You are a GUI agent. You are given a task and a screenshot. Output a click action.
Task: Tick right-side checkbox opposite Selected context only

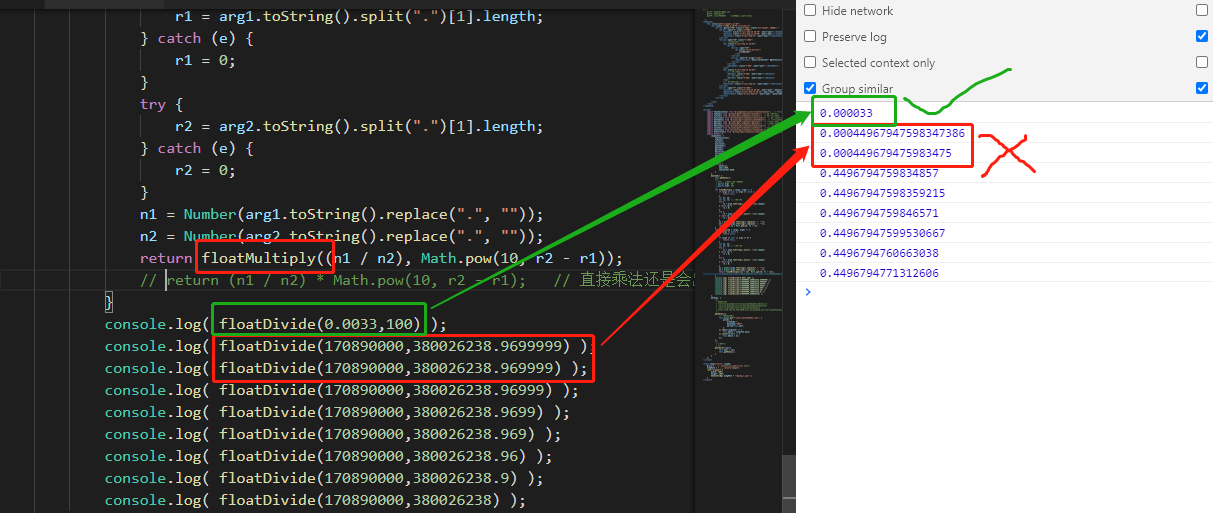[1201, 62]
